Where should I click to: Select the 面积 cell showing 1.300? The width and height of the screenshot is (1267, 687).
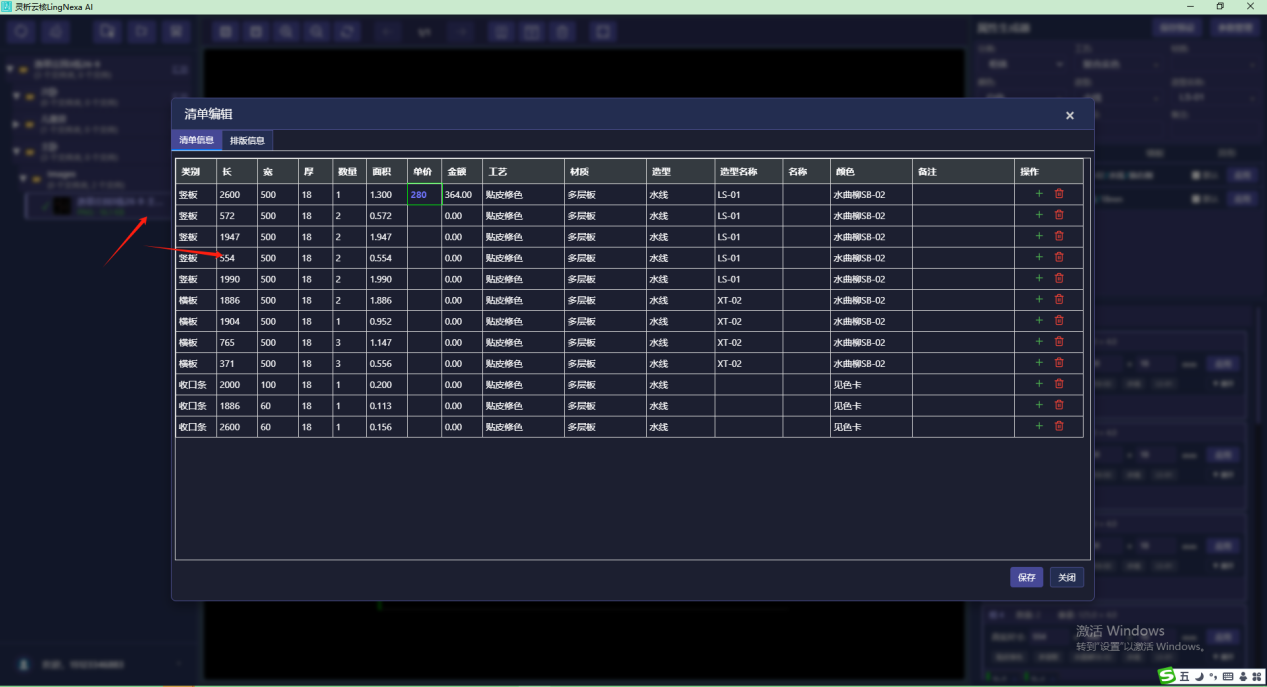[387, 194]
